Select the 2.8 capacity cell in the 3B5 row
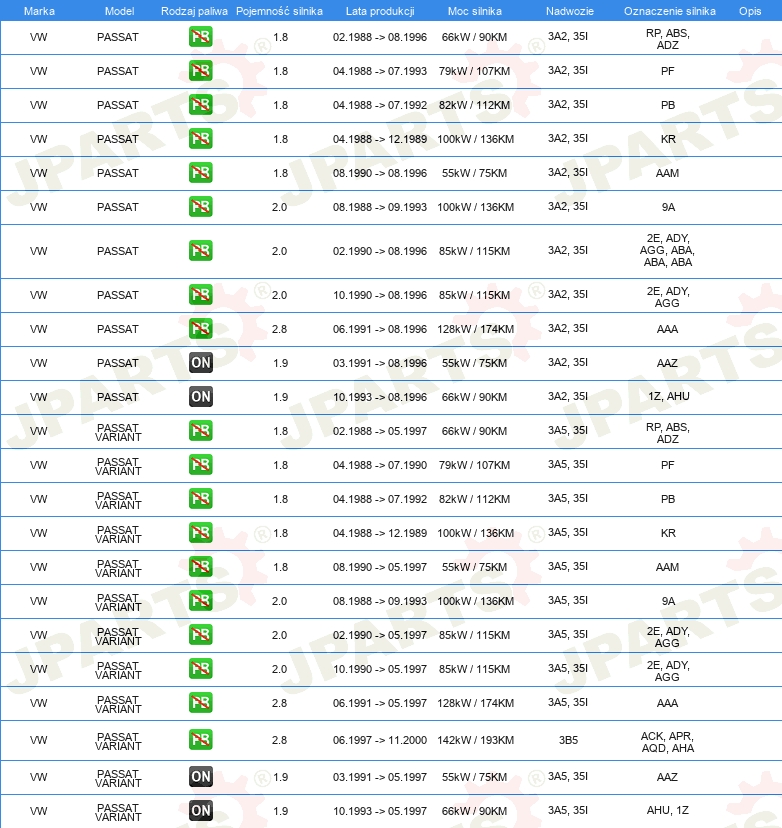 [279, 740]
